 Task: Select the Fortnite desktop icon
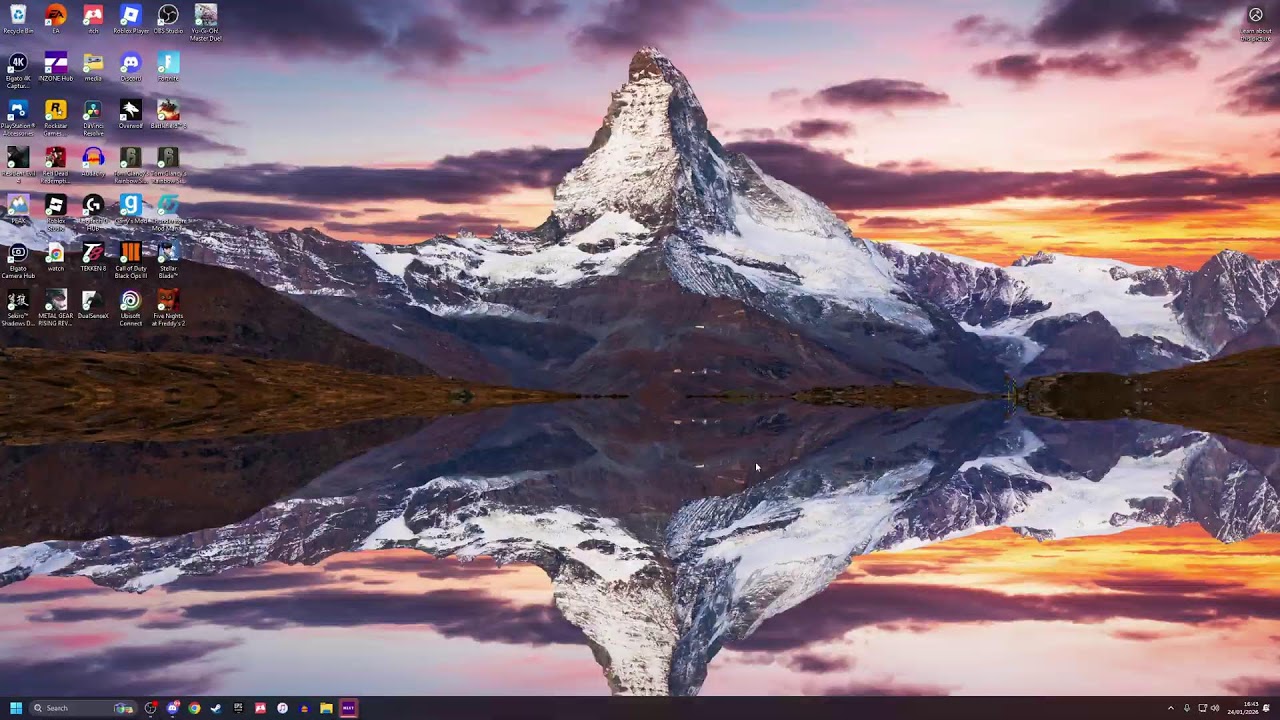tap(168, 67)
